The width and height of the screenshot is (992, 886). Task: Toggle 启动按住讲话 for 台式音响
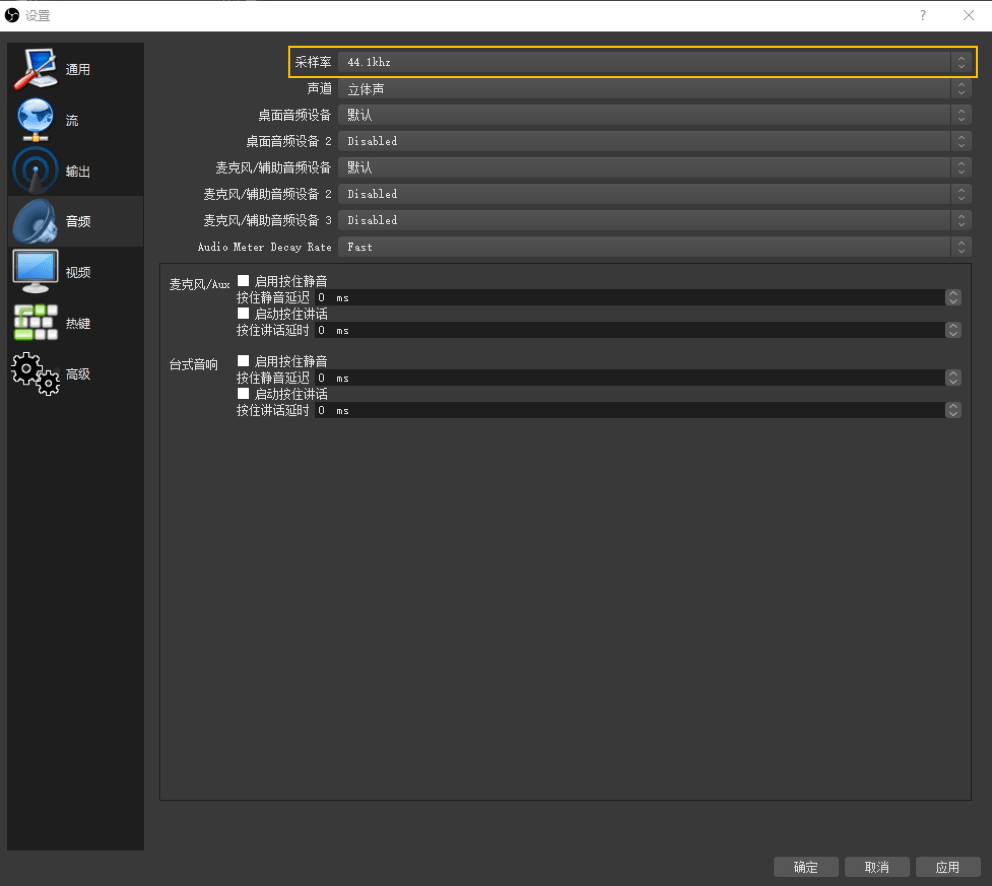[243, 394]
